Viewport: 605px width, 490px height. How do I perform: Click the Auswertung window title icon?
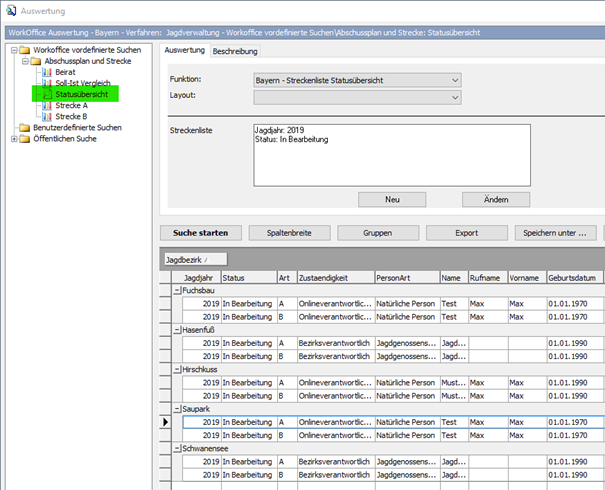coord(11,10)
